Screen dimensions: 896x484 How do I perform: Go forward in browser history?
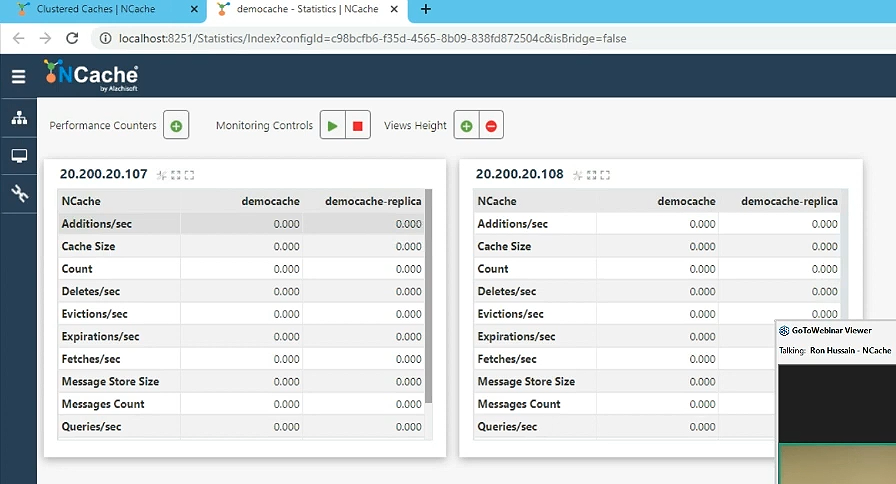click(x=45, y=38)
